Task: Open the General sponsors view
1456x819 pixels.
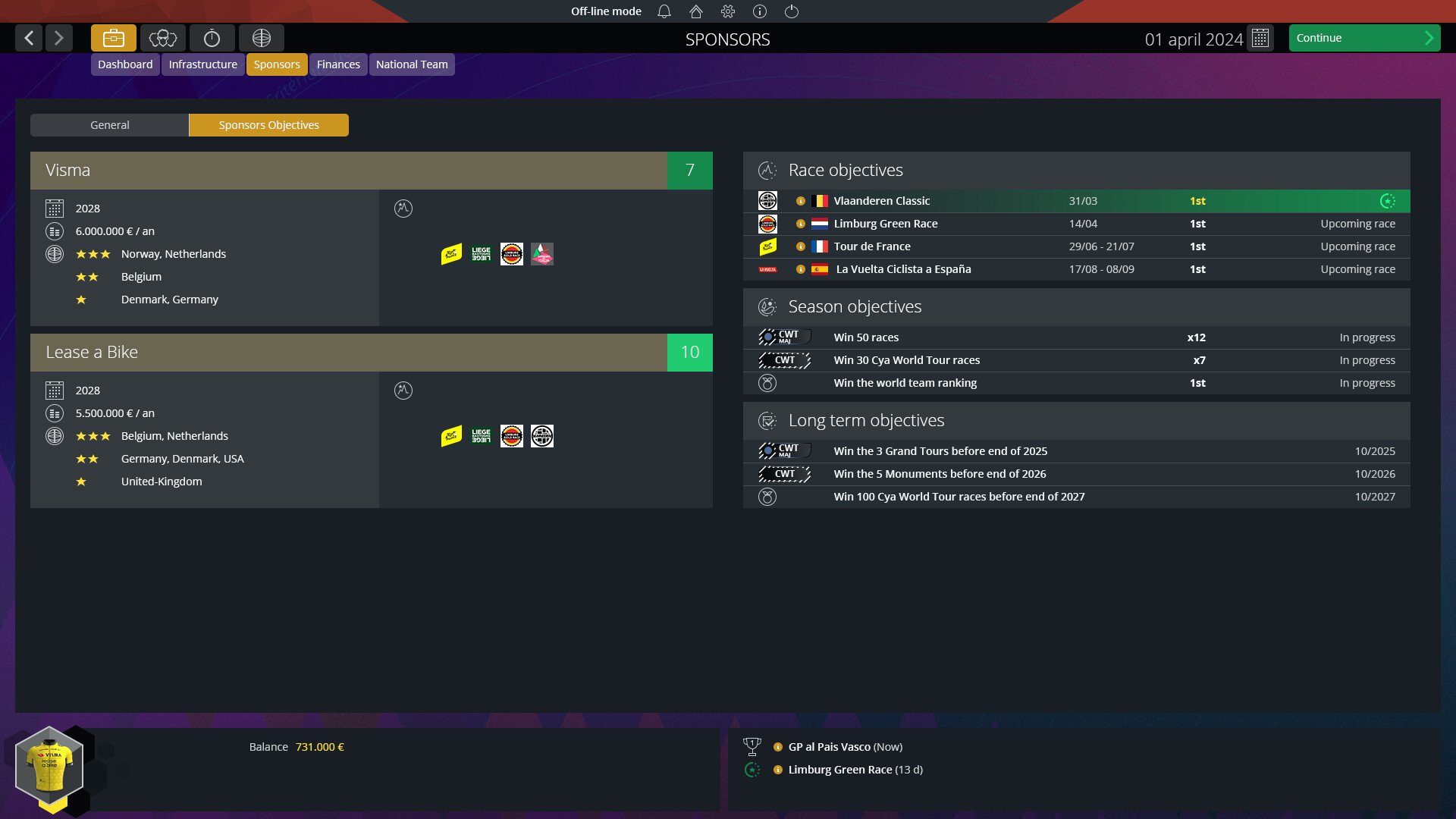Action: (109, 124)
